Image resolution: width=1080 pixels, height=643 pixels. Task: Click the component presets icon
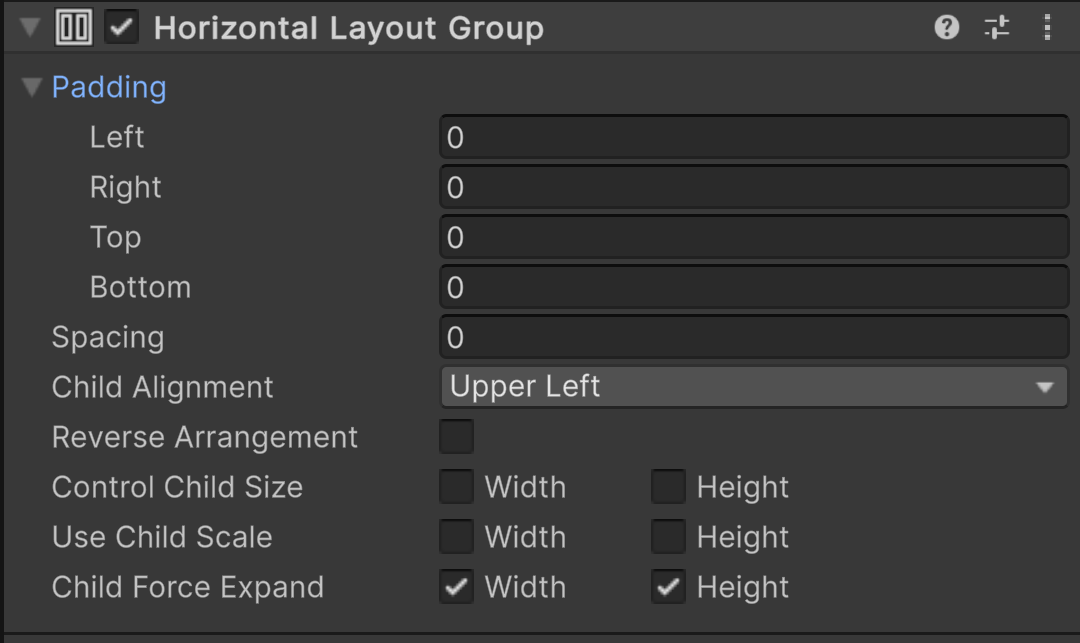[996, 27]
